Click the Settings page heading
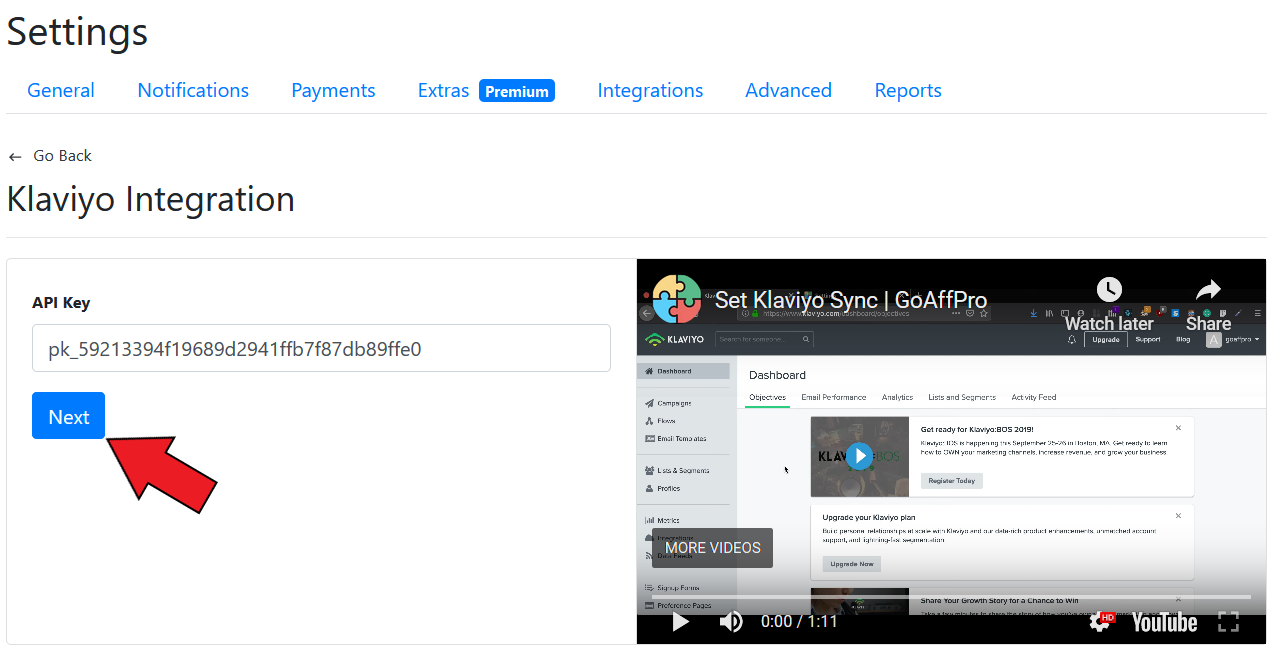The width and height of the screenshot is (1272, 652). pos(77,31)
